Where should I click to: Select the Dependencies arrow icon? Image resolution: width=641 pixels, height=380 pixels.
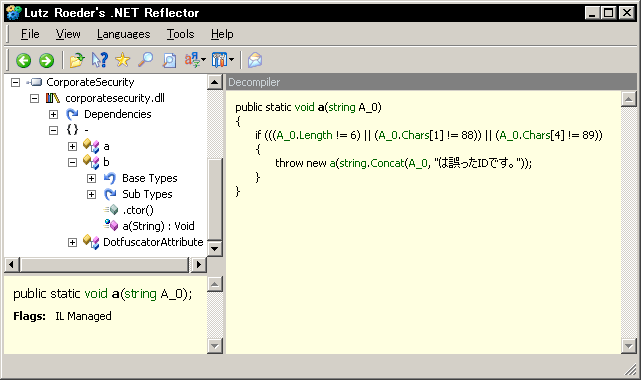pos(72,114)
